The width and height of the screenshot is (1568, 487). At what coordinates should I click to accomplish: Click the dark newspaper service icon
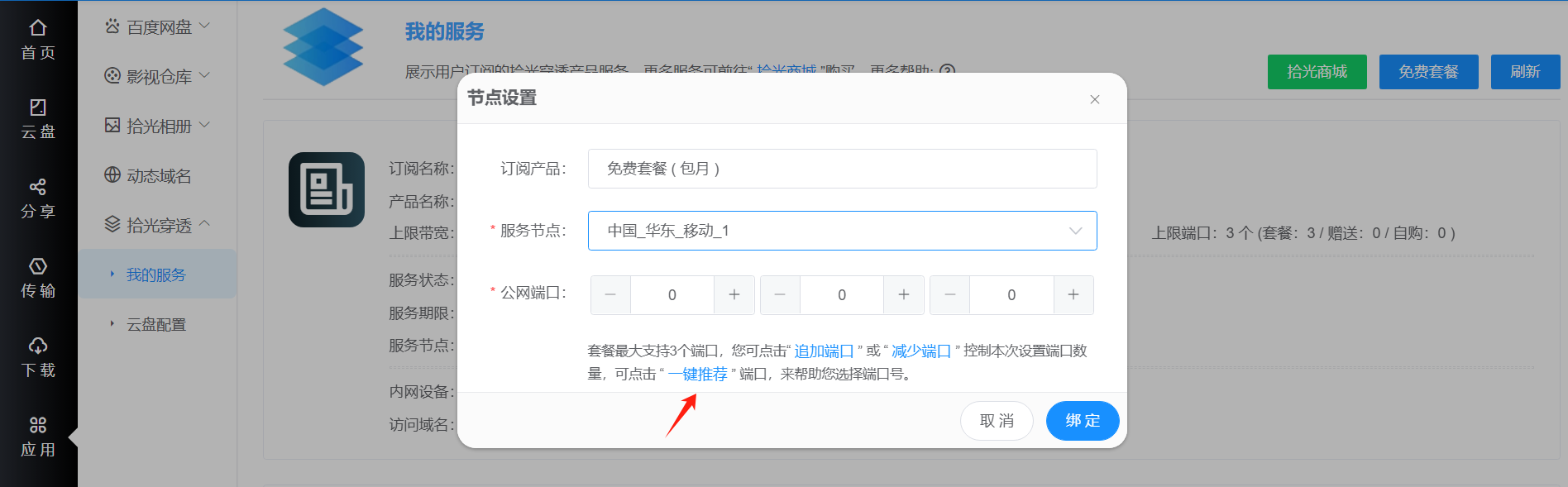(327, 189)
